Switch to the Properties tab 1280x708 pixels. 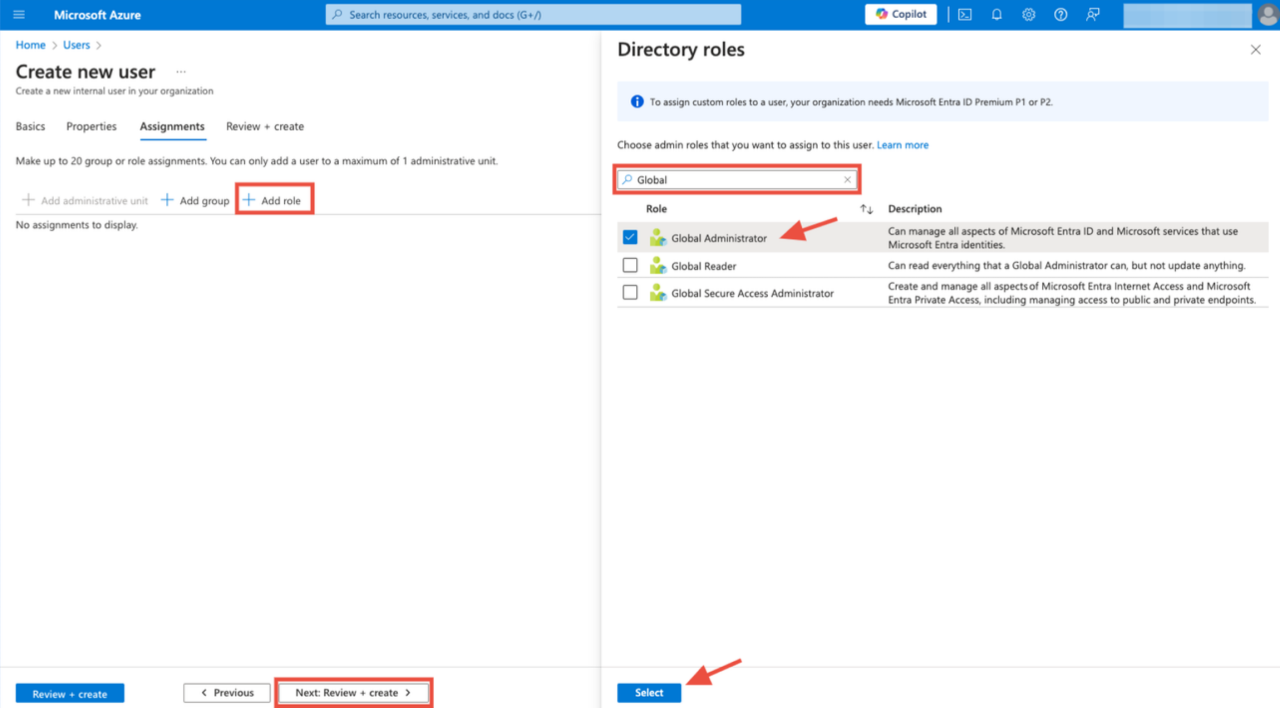91,126
